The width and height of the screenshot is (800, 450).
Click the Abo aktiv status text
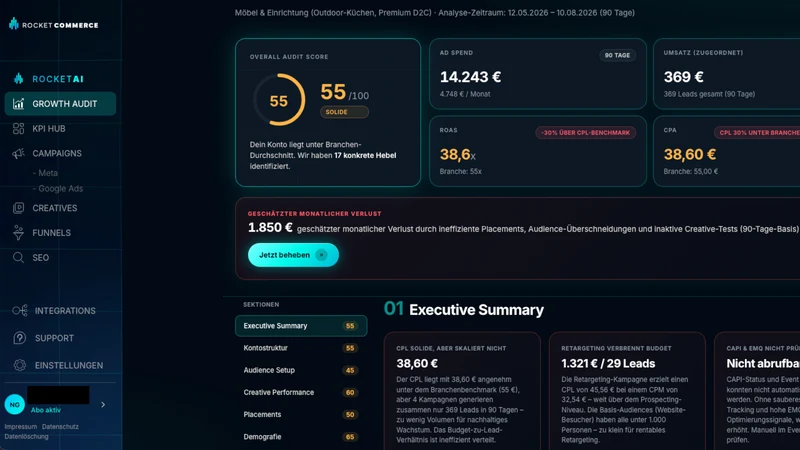pos(45,410)
